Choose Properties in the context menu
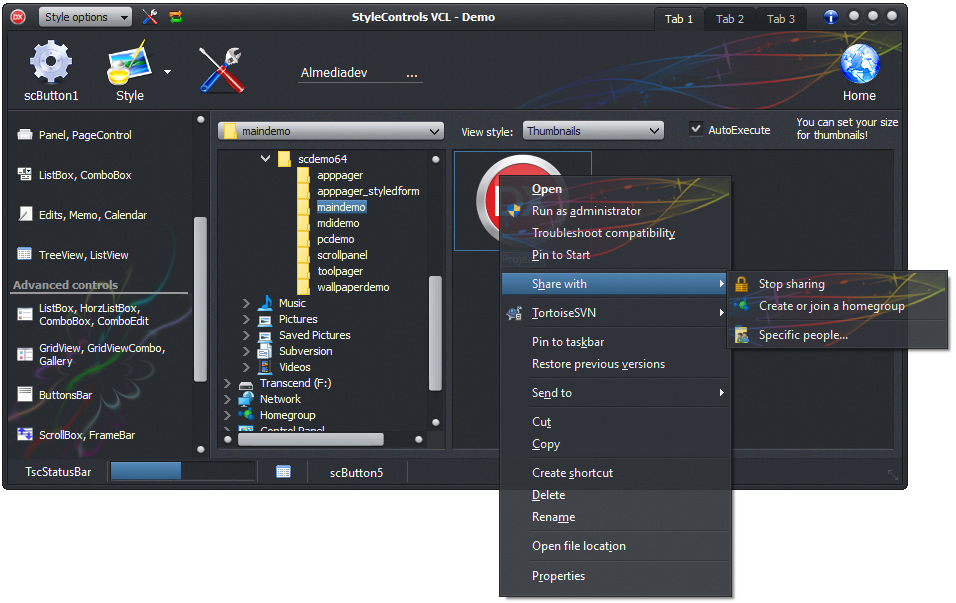Screen dimensions: 956x603 tap(616, 576)
